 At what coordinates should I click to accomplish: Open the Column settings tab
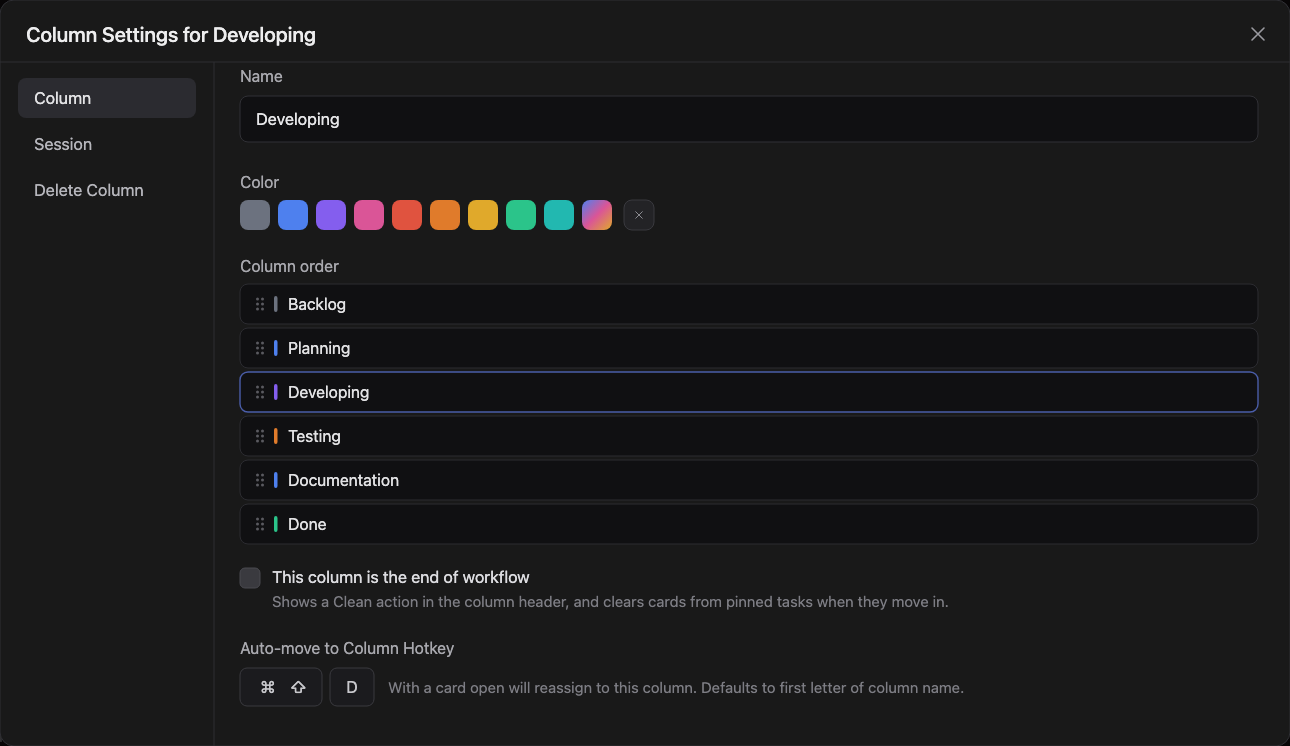107,98
